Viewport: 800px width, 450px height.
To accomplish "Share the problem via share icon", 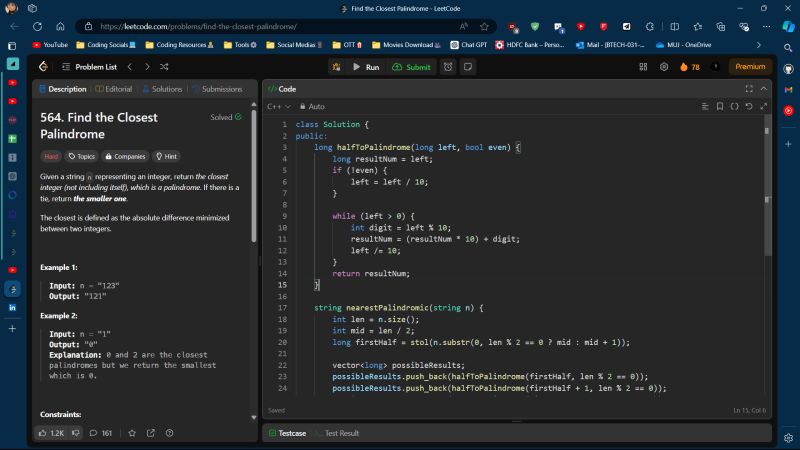I will pos(151,433).
